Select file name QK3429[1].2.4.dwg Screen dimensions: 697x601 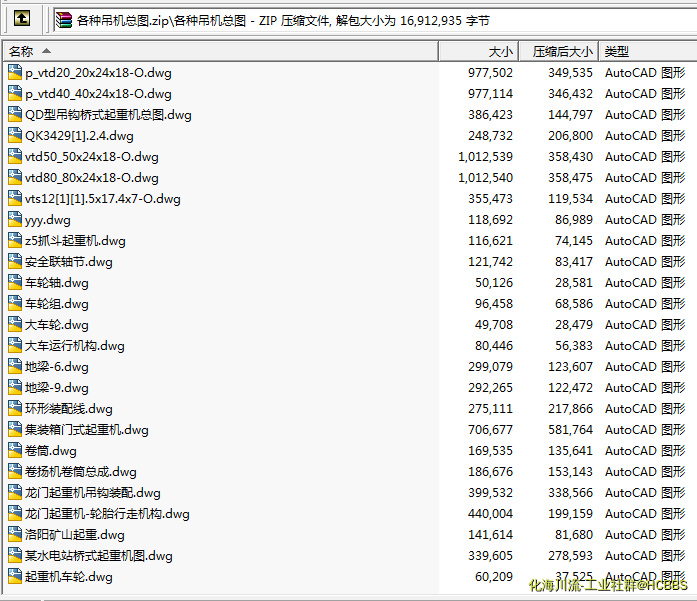pyautogui.click(x=79, y=136)
